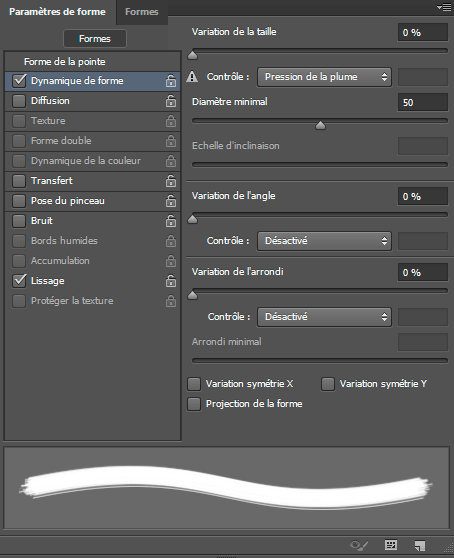
Task: Toggle lock icon for Texture
Action: 171,121
